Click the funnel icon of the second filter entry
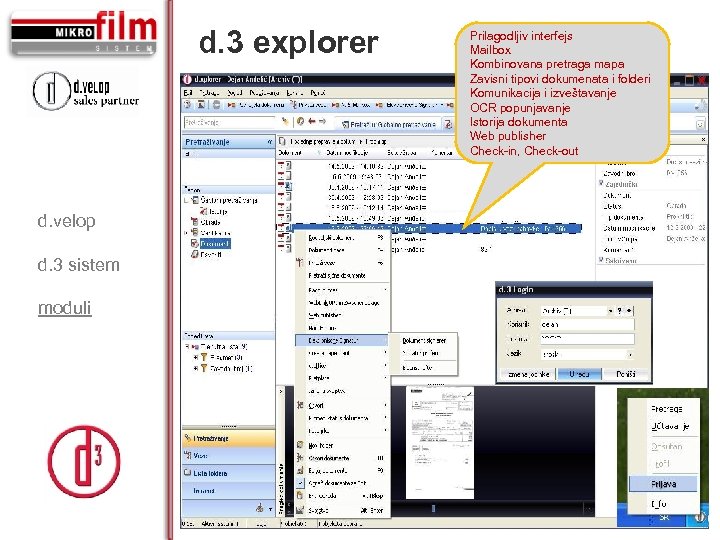Image resolution: width=720 pixels, height=540 pixels. tap(204, 368)
